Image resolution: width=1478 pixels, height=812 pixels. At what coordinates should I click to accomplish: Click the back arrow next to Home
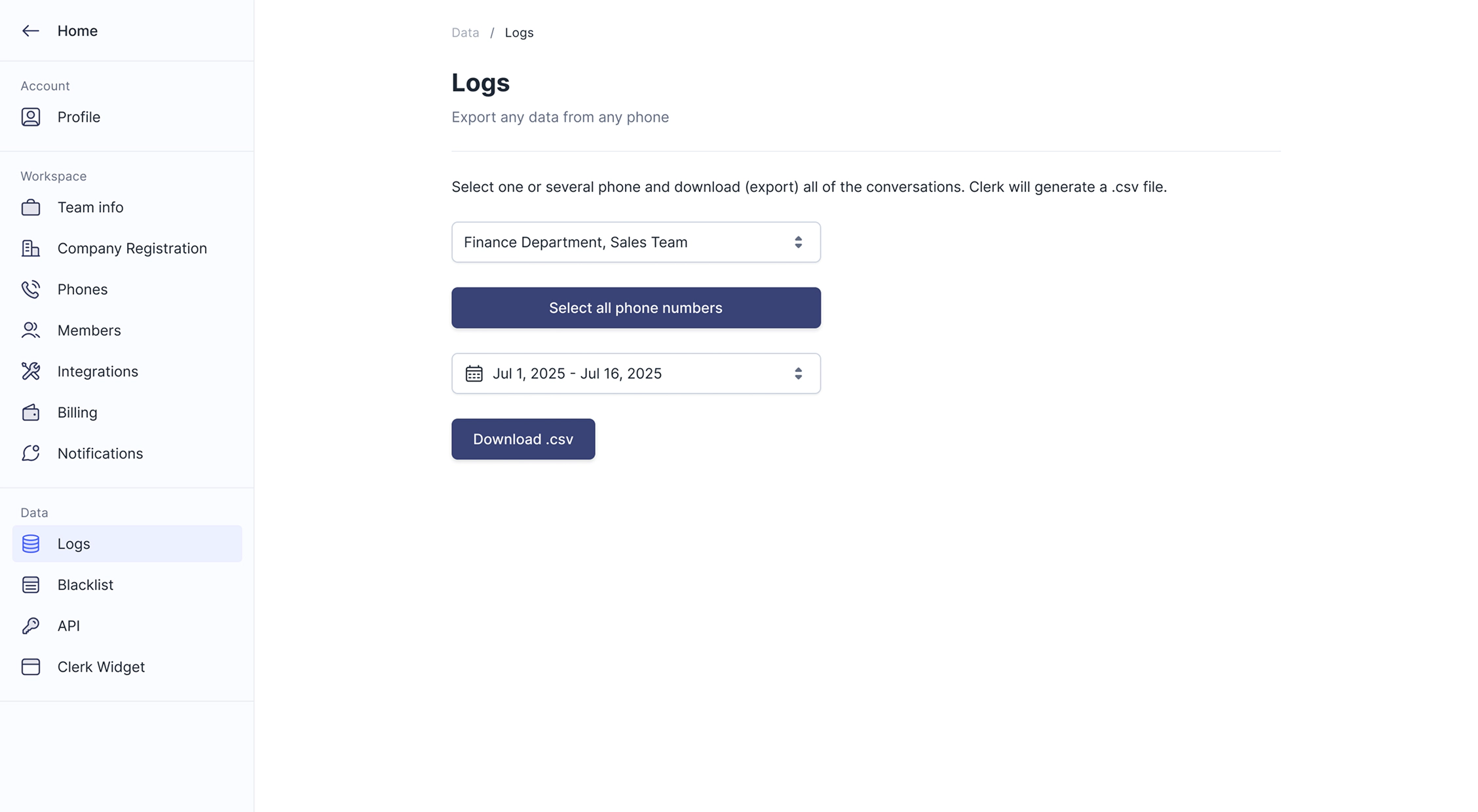click(31, 31)
